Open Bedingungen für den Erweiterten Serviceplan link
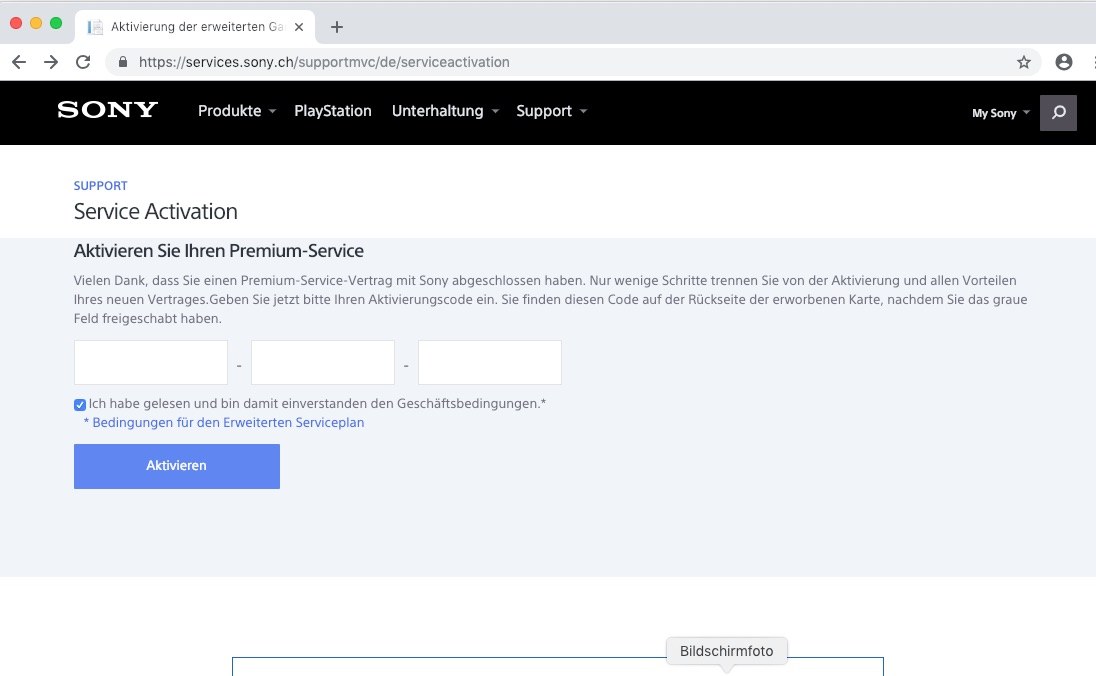This screenshot has height=676, width=1096. click(228, 423)
